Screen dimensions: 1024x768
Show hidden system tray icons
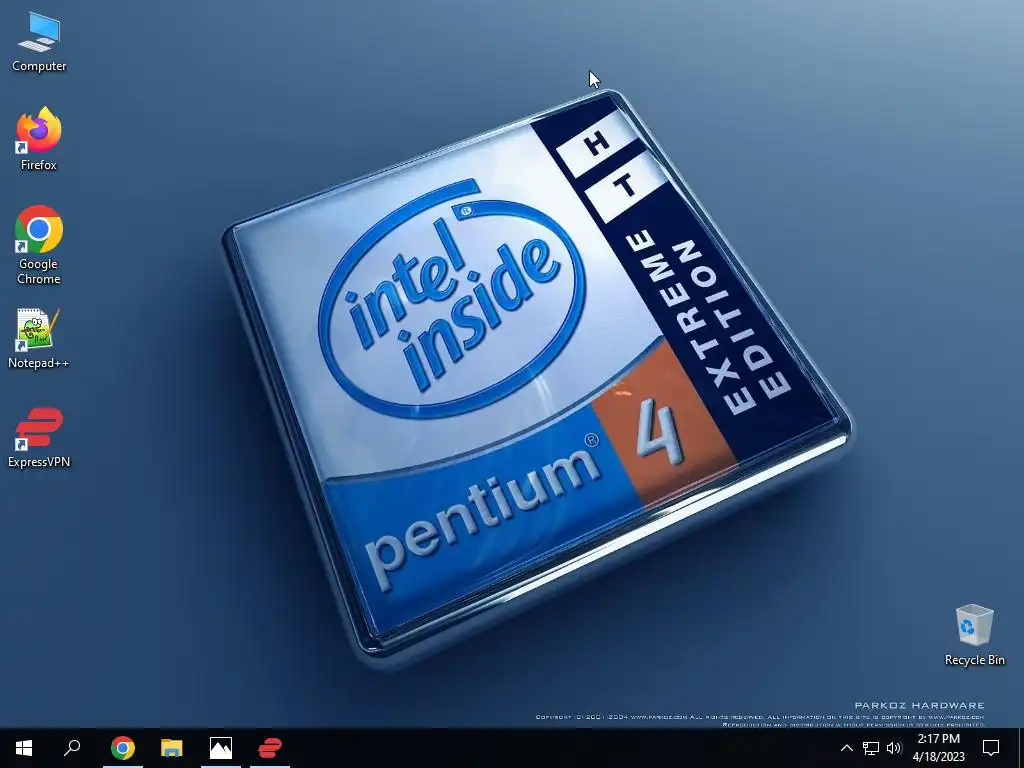click(846, 748)
